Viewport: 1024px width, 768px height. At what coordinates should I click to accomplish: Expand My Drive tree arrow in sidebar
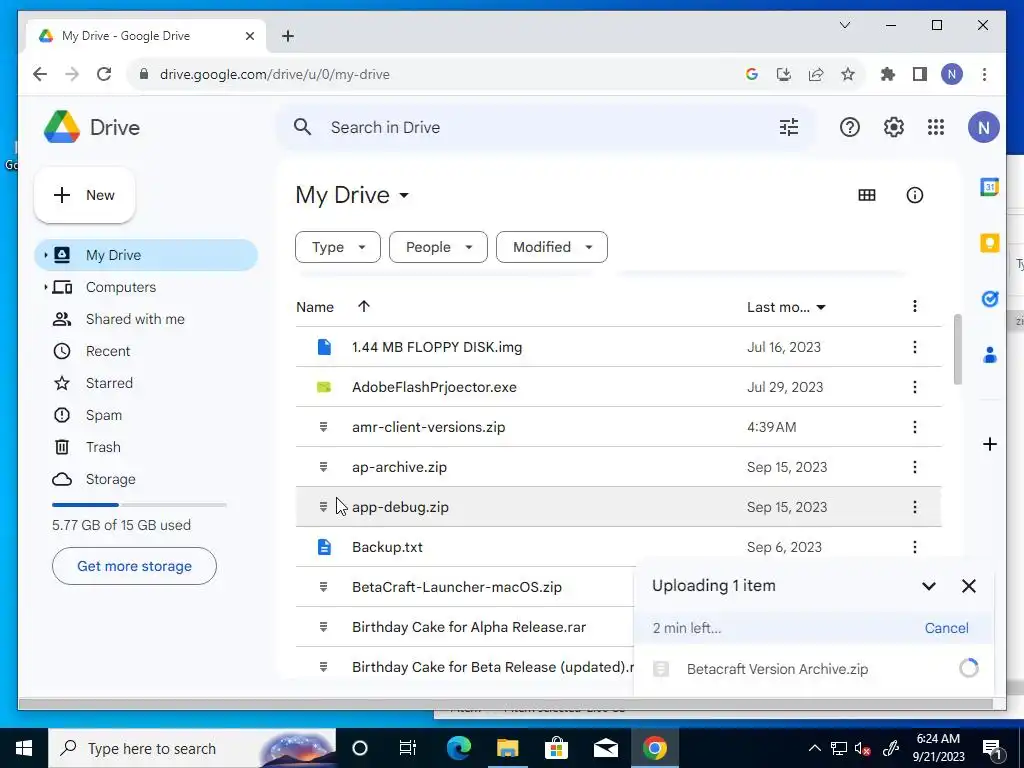[x=45, y=255]
